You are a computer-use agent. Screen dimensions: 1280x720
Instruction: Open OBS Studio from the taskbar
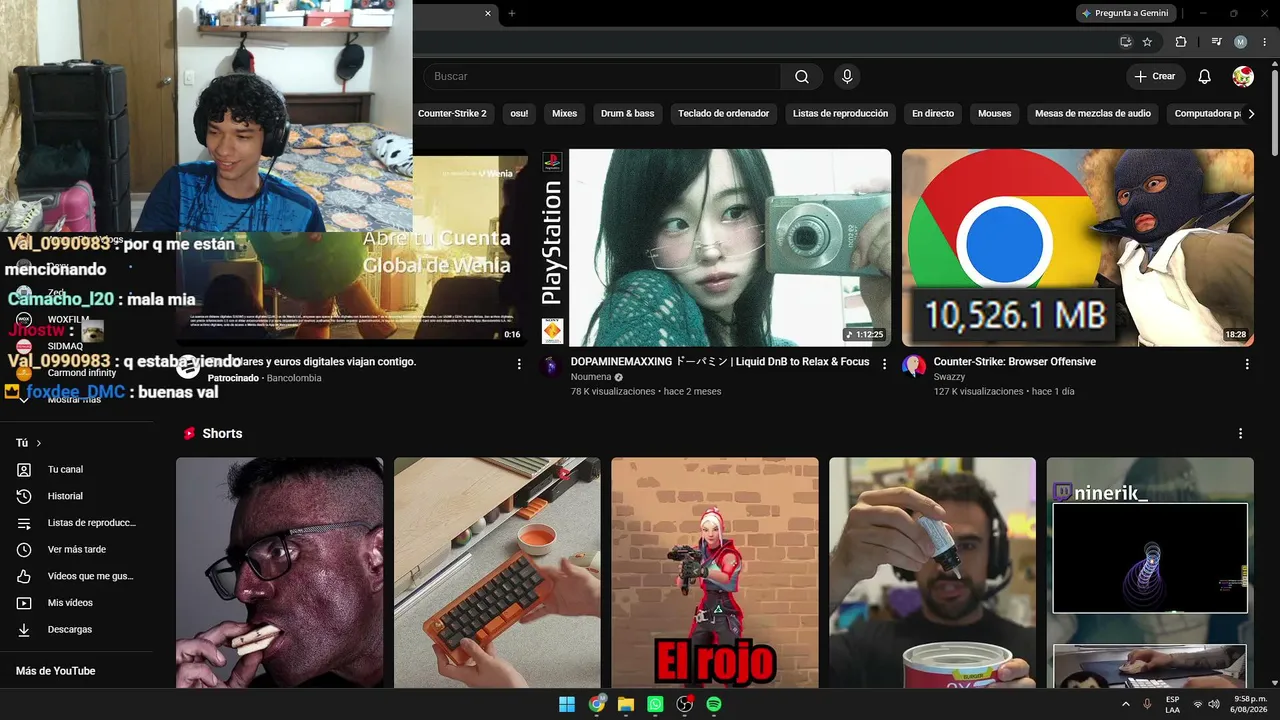(685, 704)
